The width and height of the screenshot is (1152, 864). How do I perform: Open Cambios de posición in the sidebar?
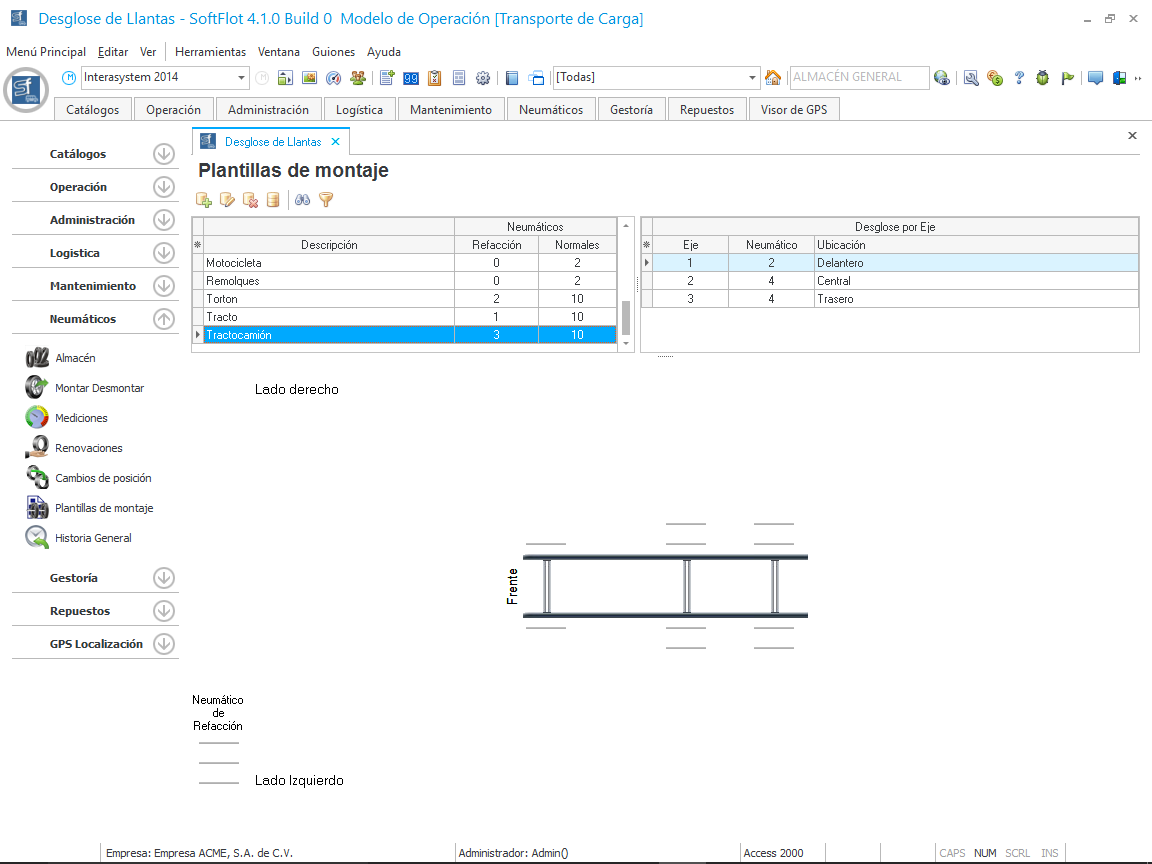(x=103, y=478)
